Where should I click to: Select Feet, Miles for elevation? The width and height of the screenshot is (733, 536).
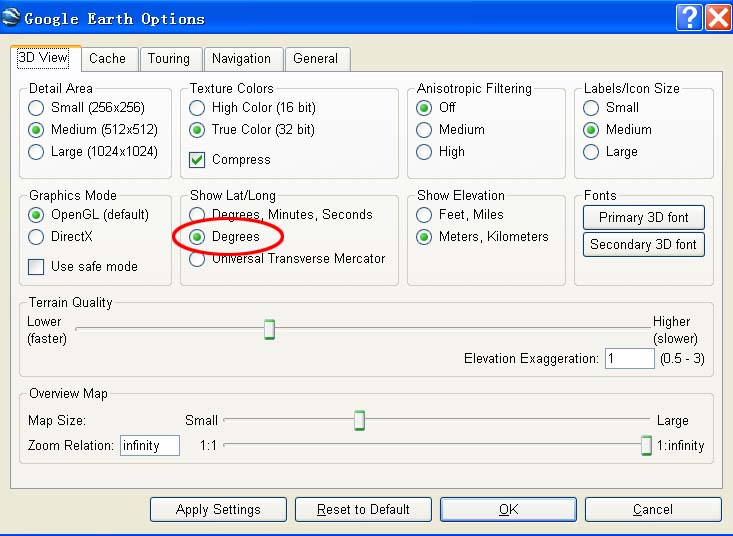(424, 215)
